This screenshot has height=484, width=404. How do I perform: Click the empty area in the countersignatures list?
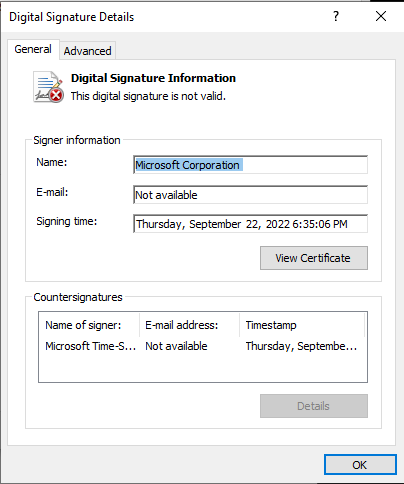(203, 368)
